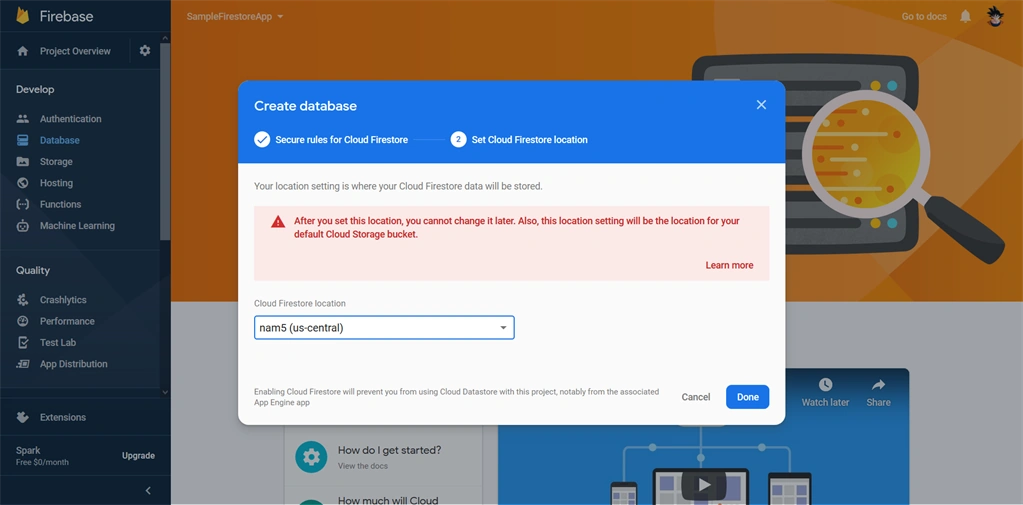Follow the Learn more link
This screenshot has height=505, width=1023.
729,266
